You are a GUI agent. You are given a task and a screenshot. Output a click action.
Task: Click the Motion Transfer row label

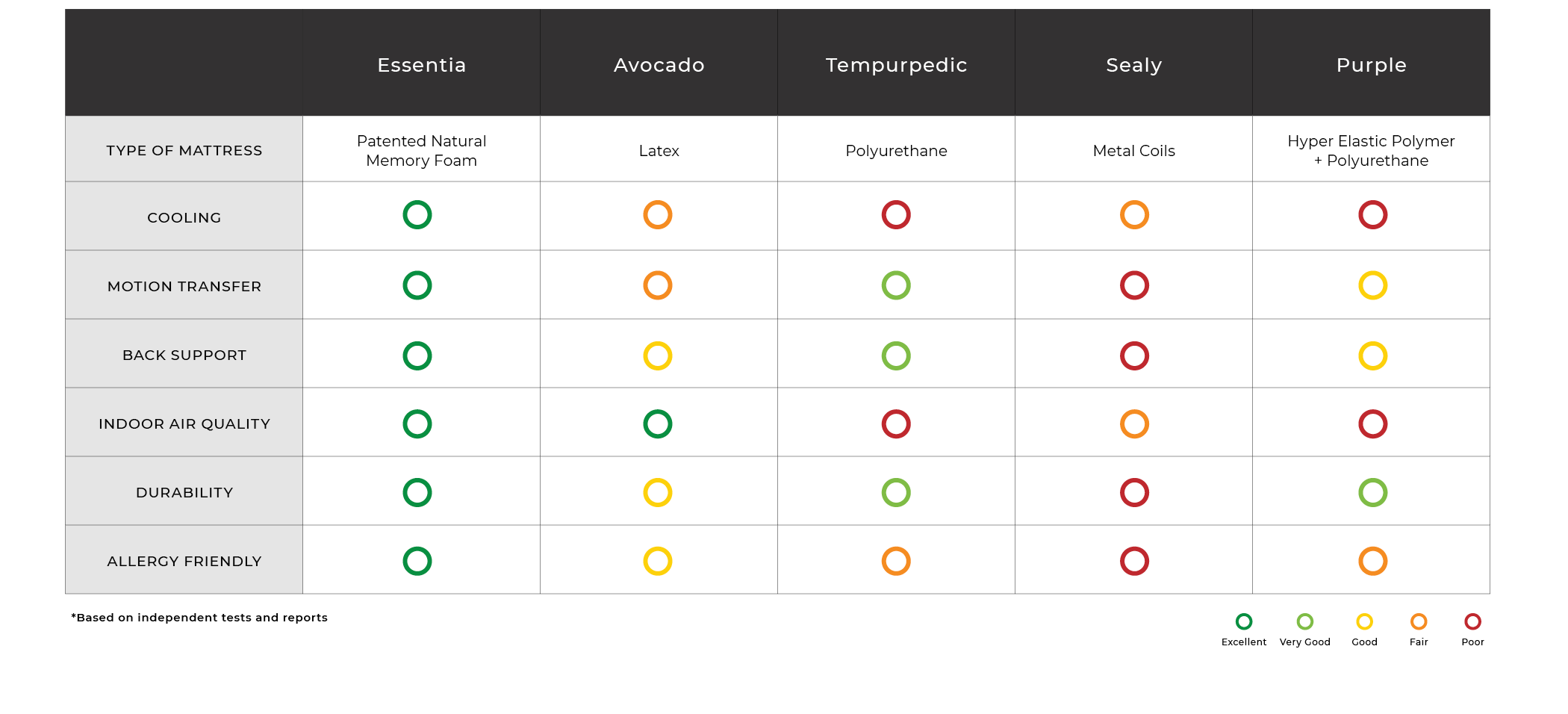pos(184,287)
